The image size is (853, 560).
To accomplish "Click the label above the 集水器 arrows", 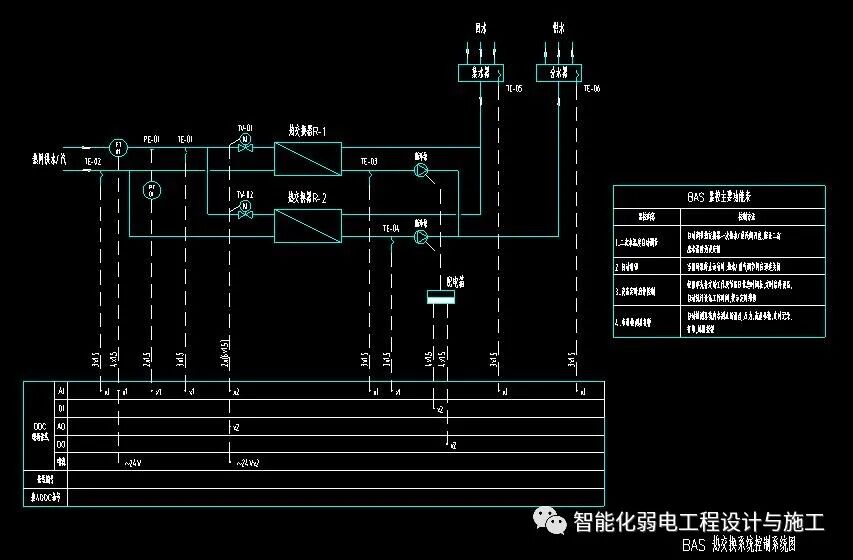I will tap(480, 28).
